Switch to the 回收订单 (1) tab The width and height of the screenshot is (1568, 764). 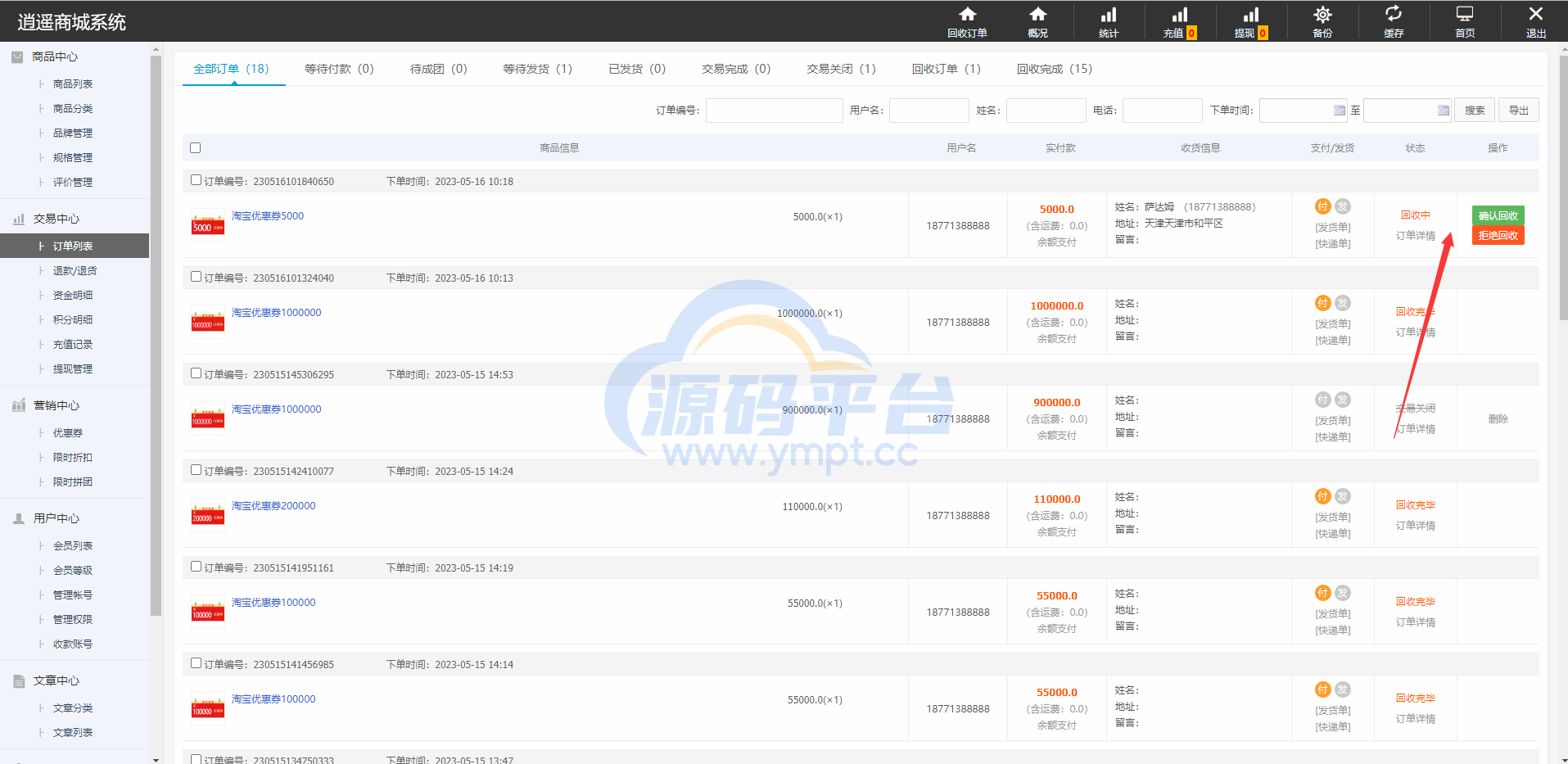946,69
